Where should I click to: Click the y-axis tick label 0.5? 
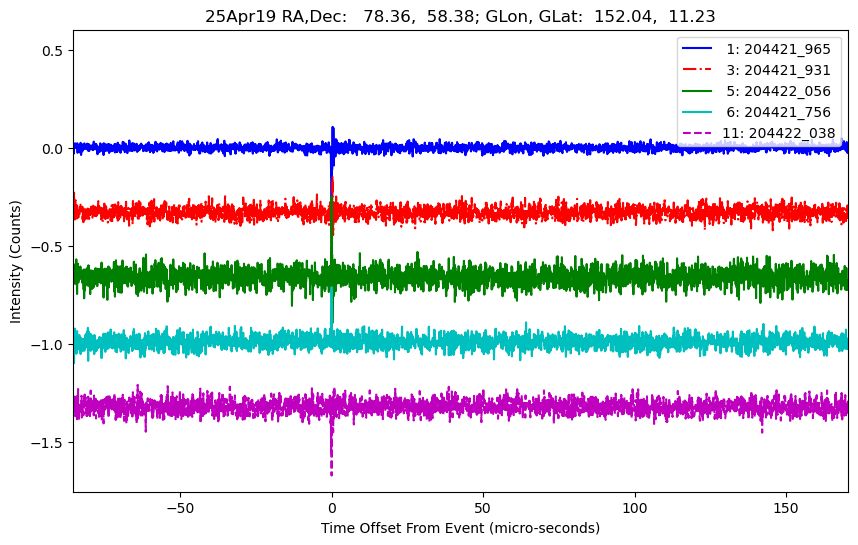tap(53, 51)
